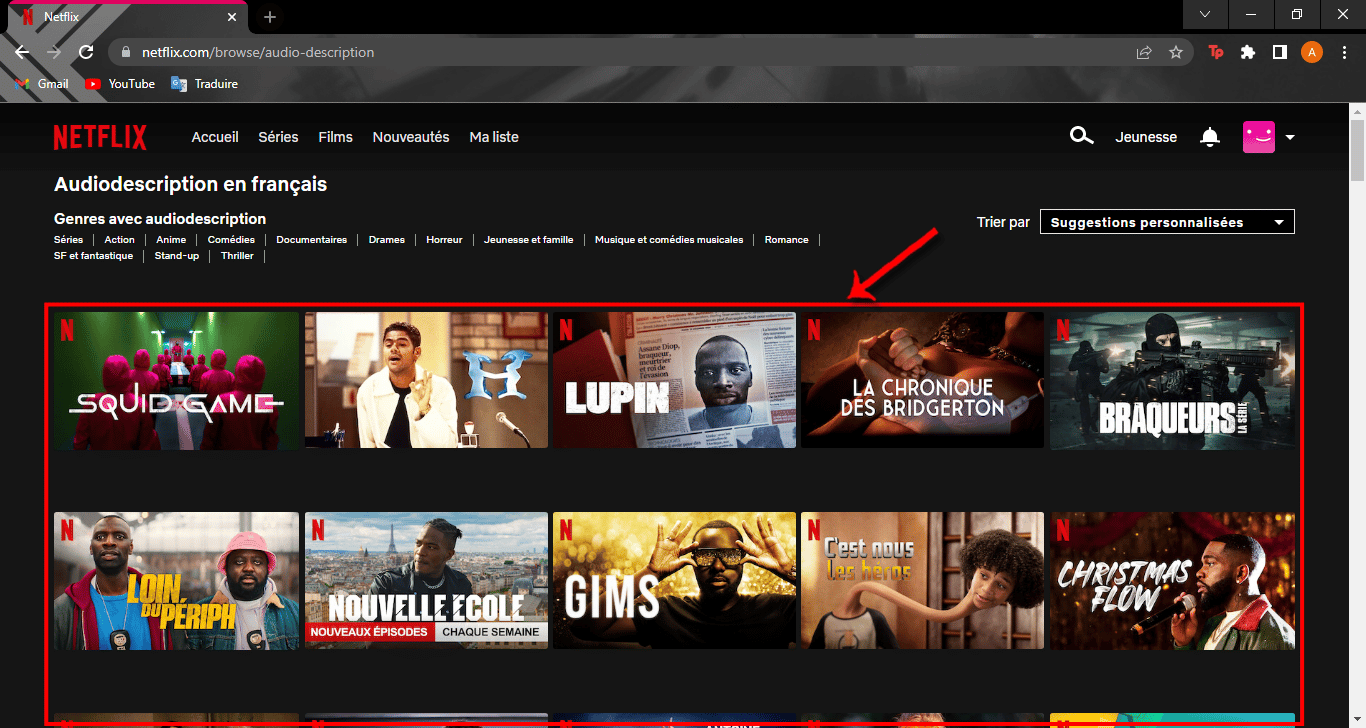Open the Braqueurs la série card

[1172, 380]
